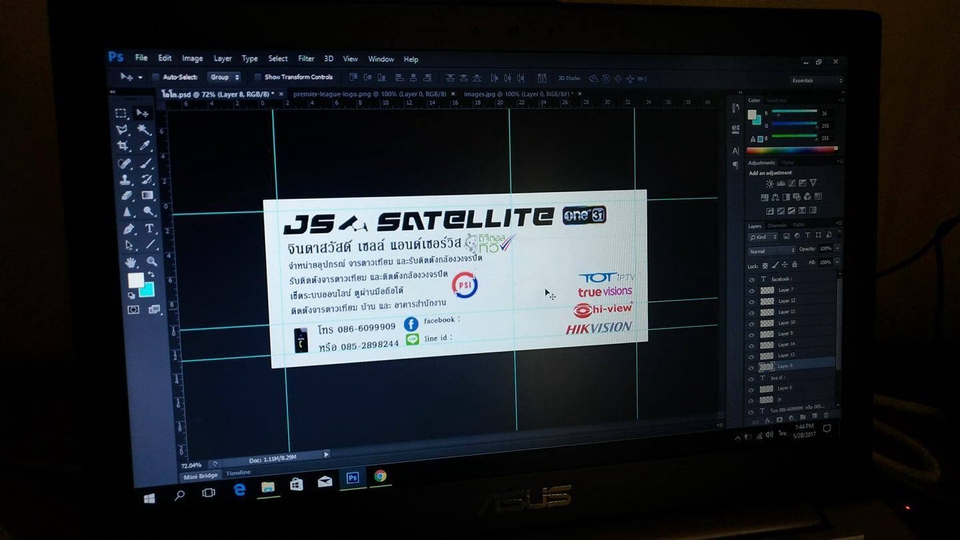Open the Normal blend mode dropdown

pos(771,251)
